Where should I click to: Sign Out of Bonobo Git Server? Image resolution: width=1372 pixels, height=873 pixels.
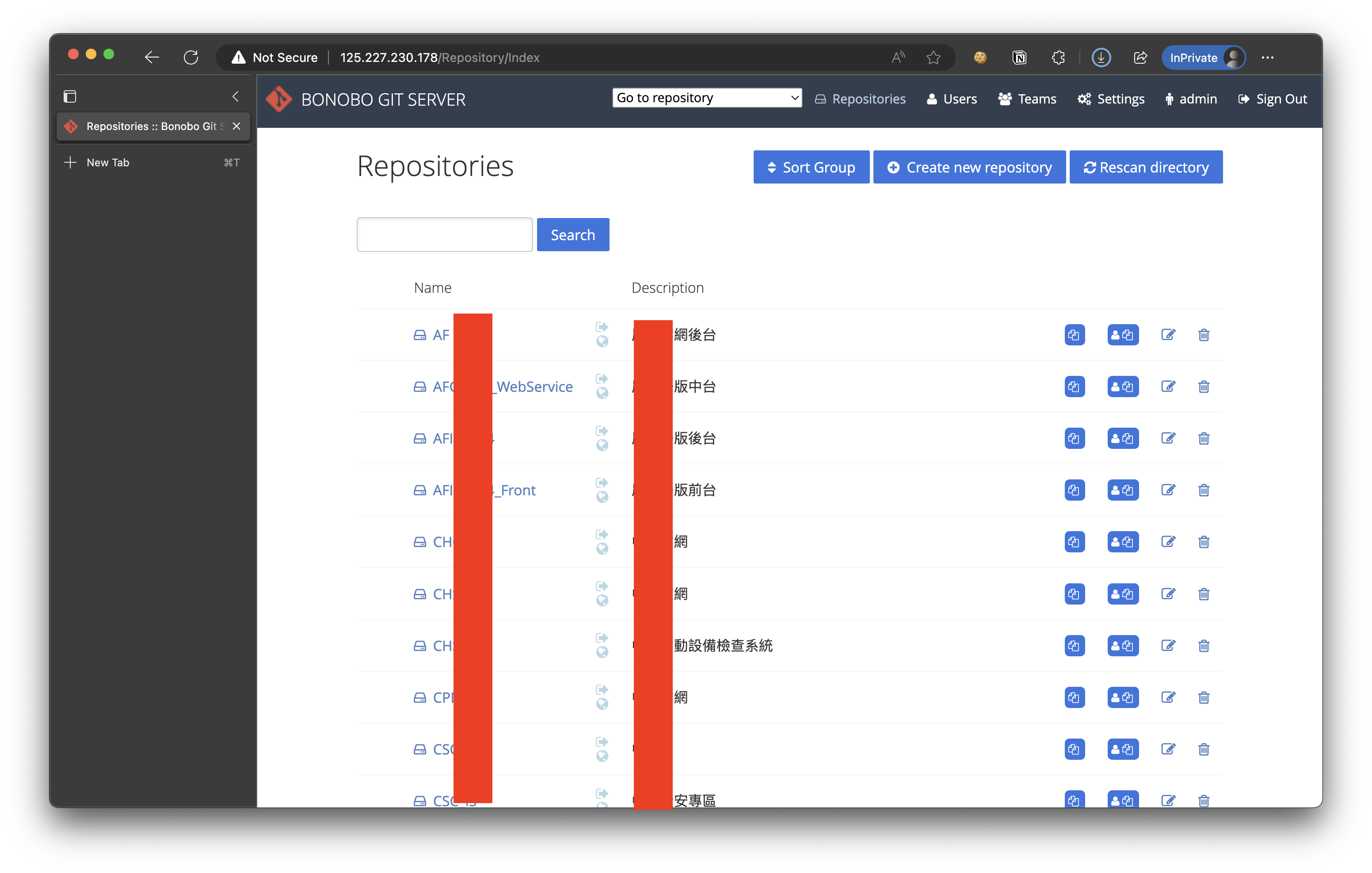click(x=1272, y=99)
